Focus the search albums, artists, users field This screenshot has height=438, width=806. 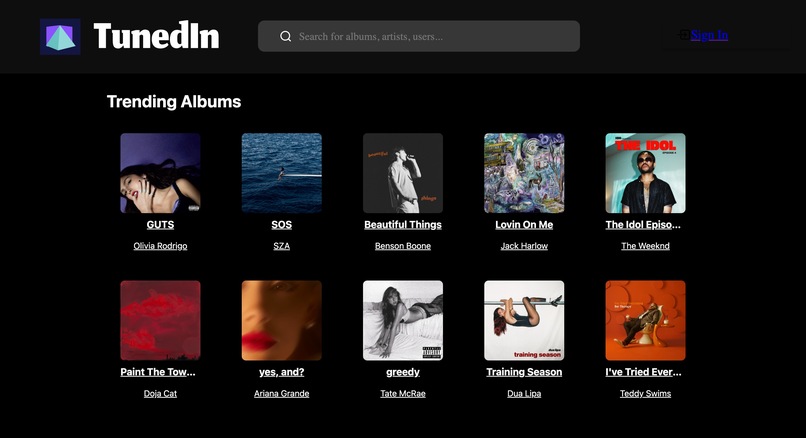tap(419, 36)
